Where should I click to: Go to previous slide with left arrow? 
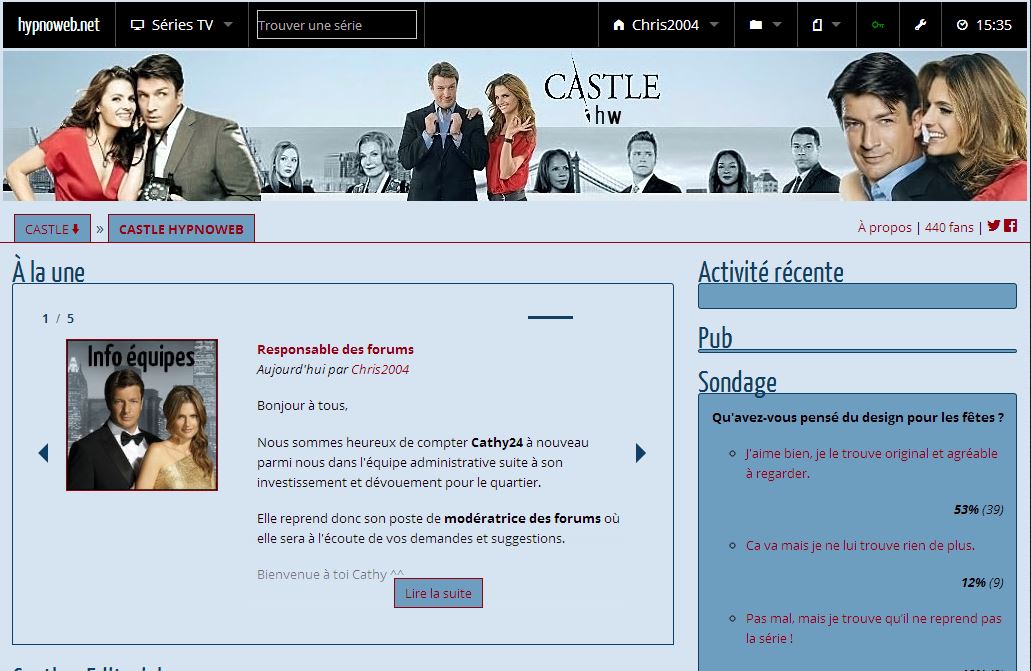[x=43, y=453]
